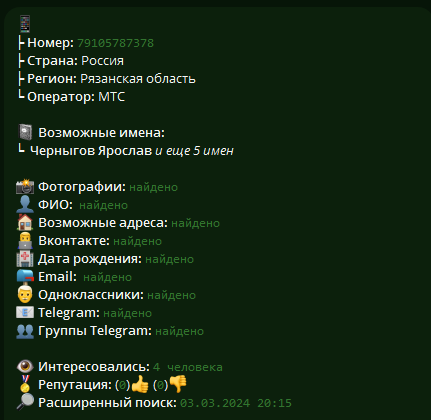Click the phone number 79105787378
The width and height of the screenshot is (431, 420).
click(x=115, y=43)
